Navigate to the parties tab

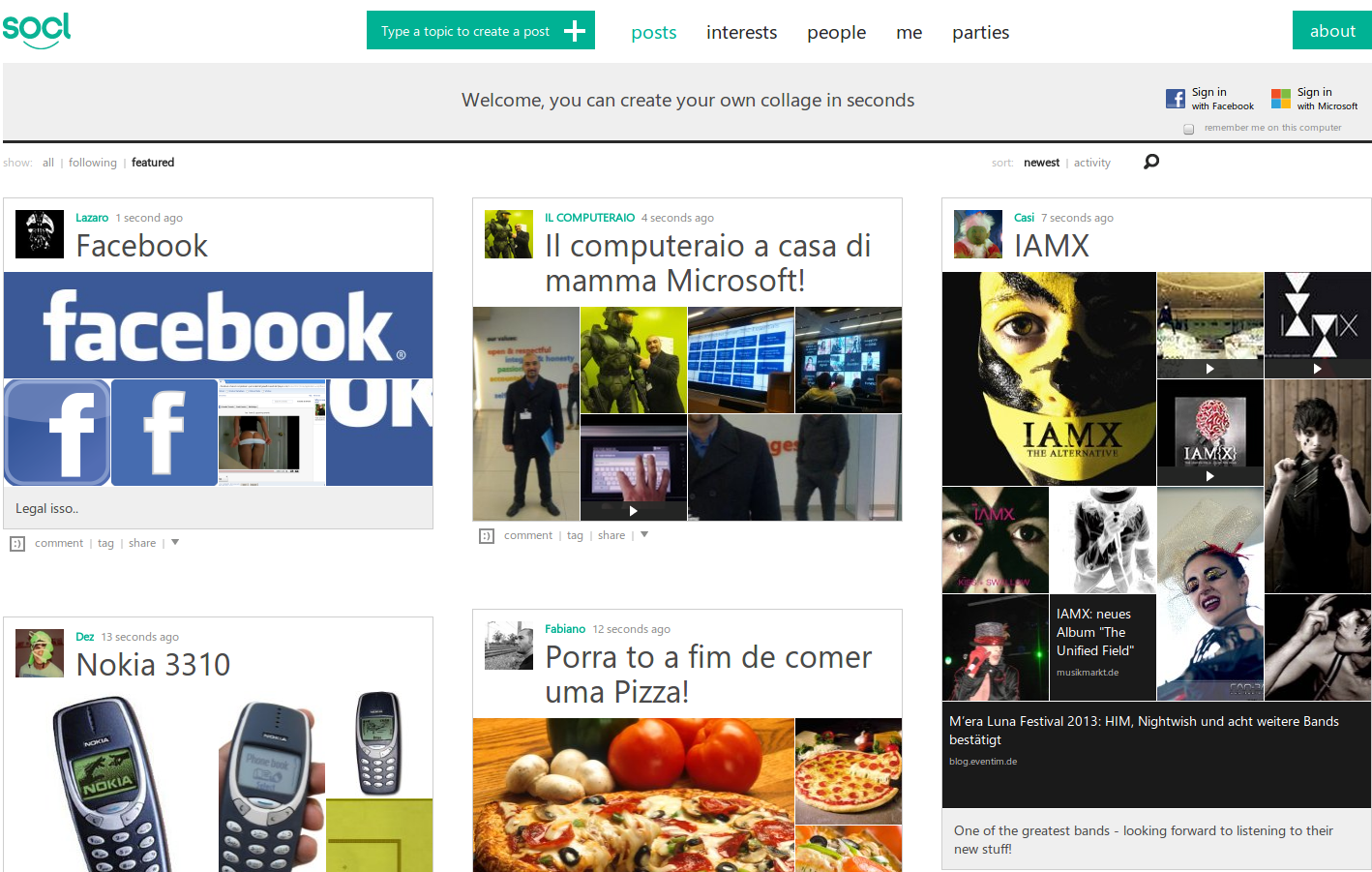click(x=981, y=32)
